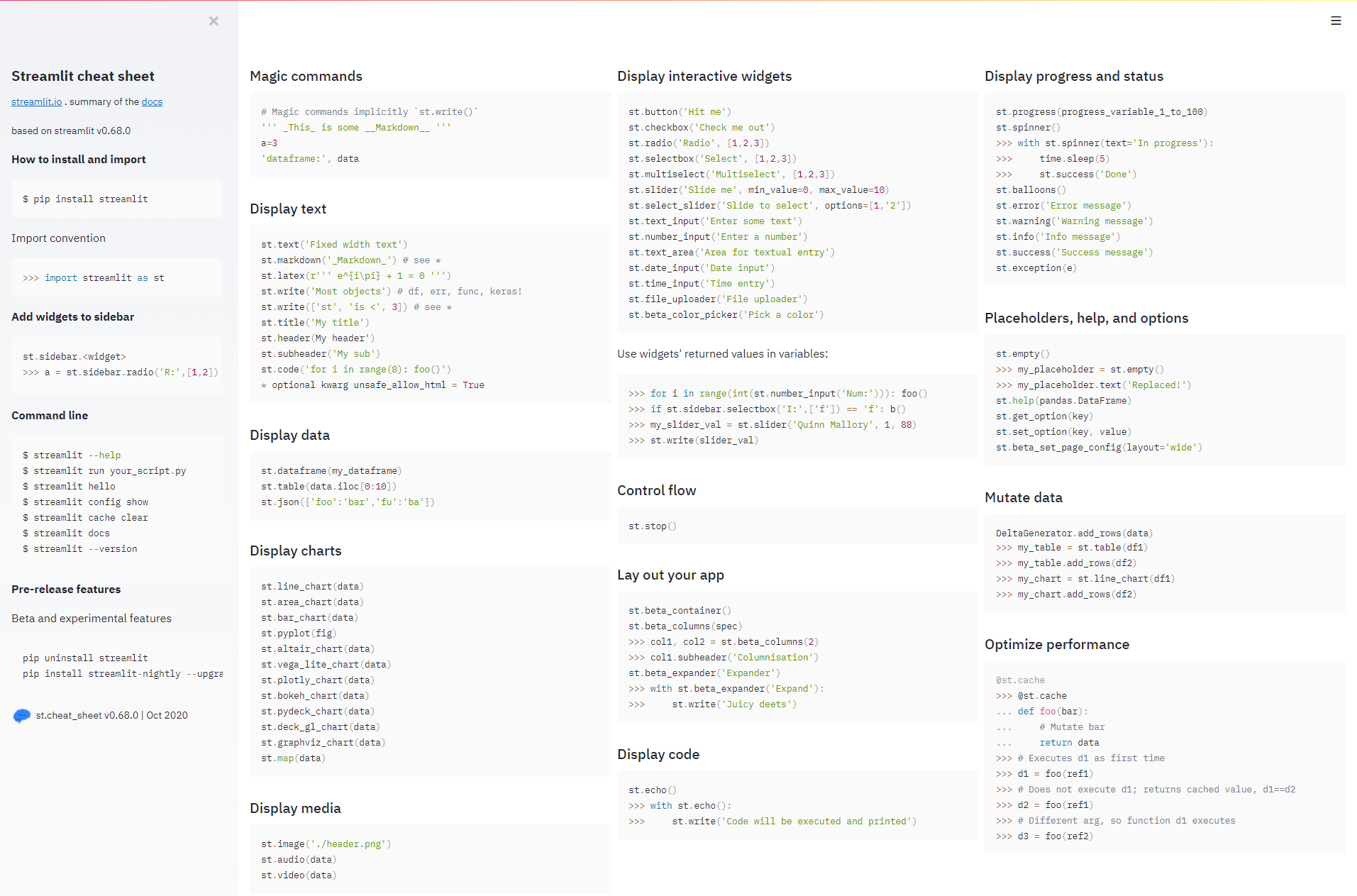This screenshot has height=896, width=1357.
Task: Click 'st.balloons()' line
Action: 1031,190
